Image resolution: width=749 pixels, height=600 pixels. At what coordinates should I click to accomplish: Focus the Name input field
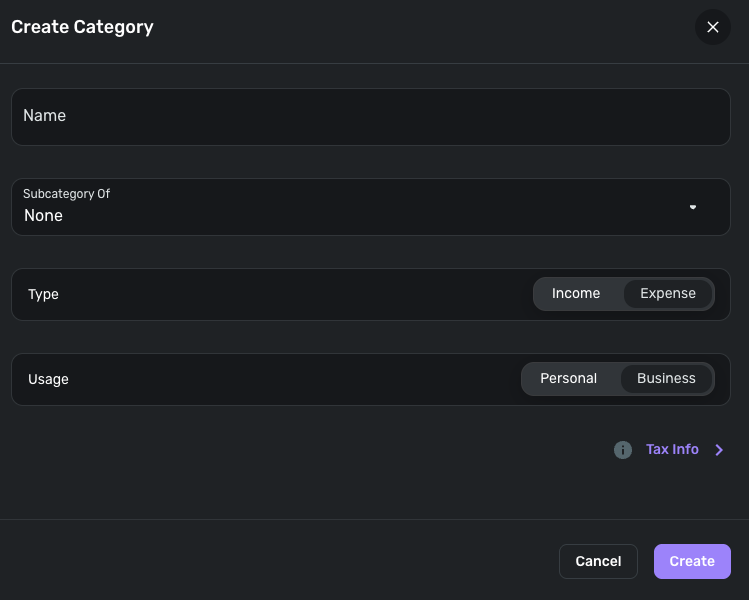[x=370, y=117]
